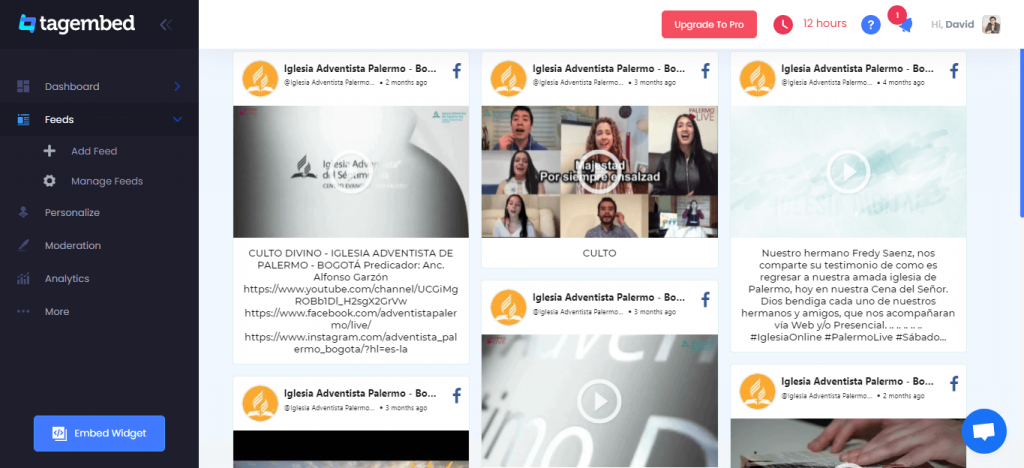This screenshot has width=1024, height=468.
Task: Play the CULTO DIVINO video
Action: tap(351, 172)
